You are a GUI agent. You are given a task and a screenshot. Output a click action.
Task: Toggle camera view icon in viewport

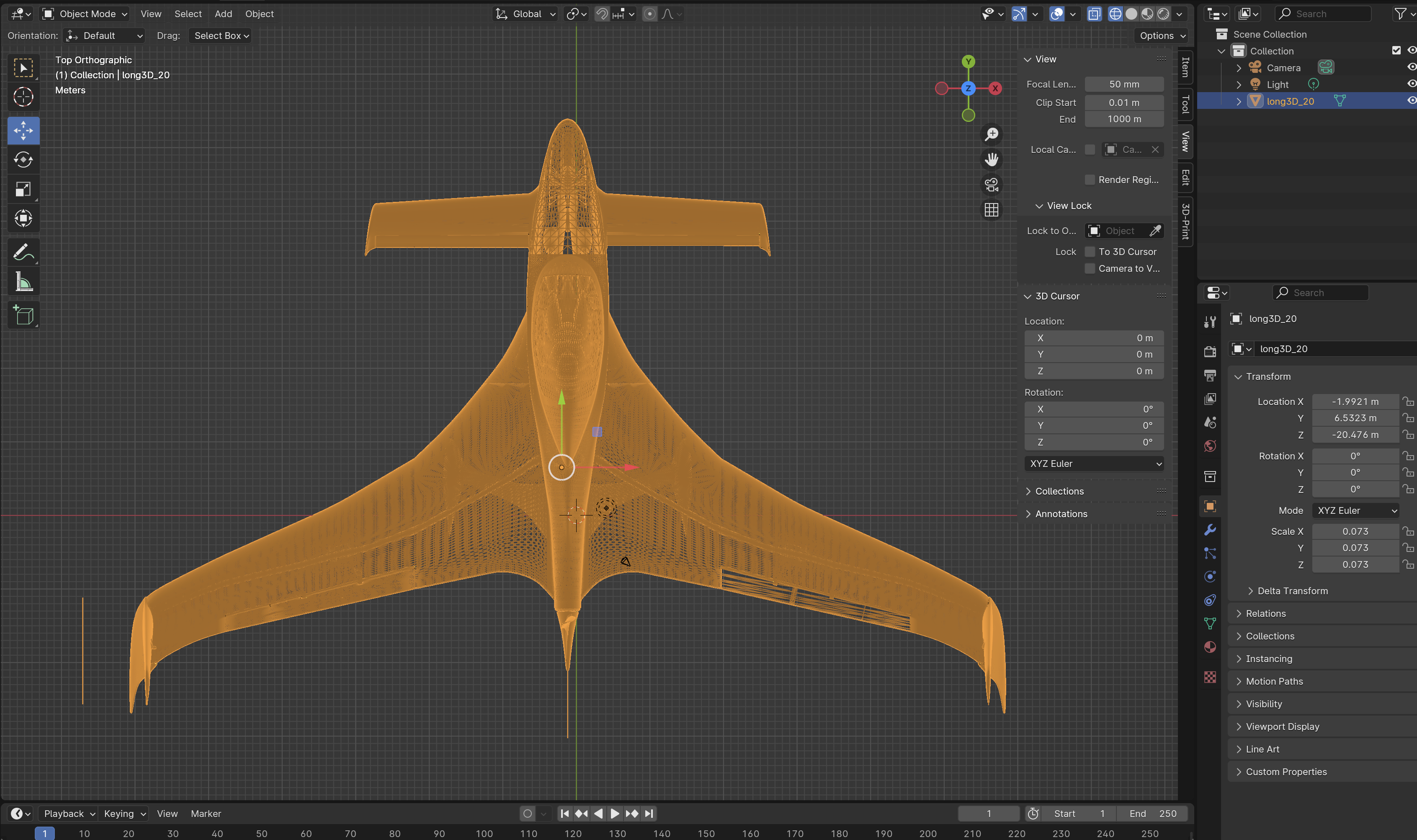tap(992, 185)
